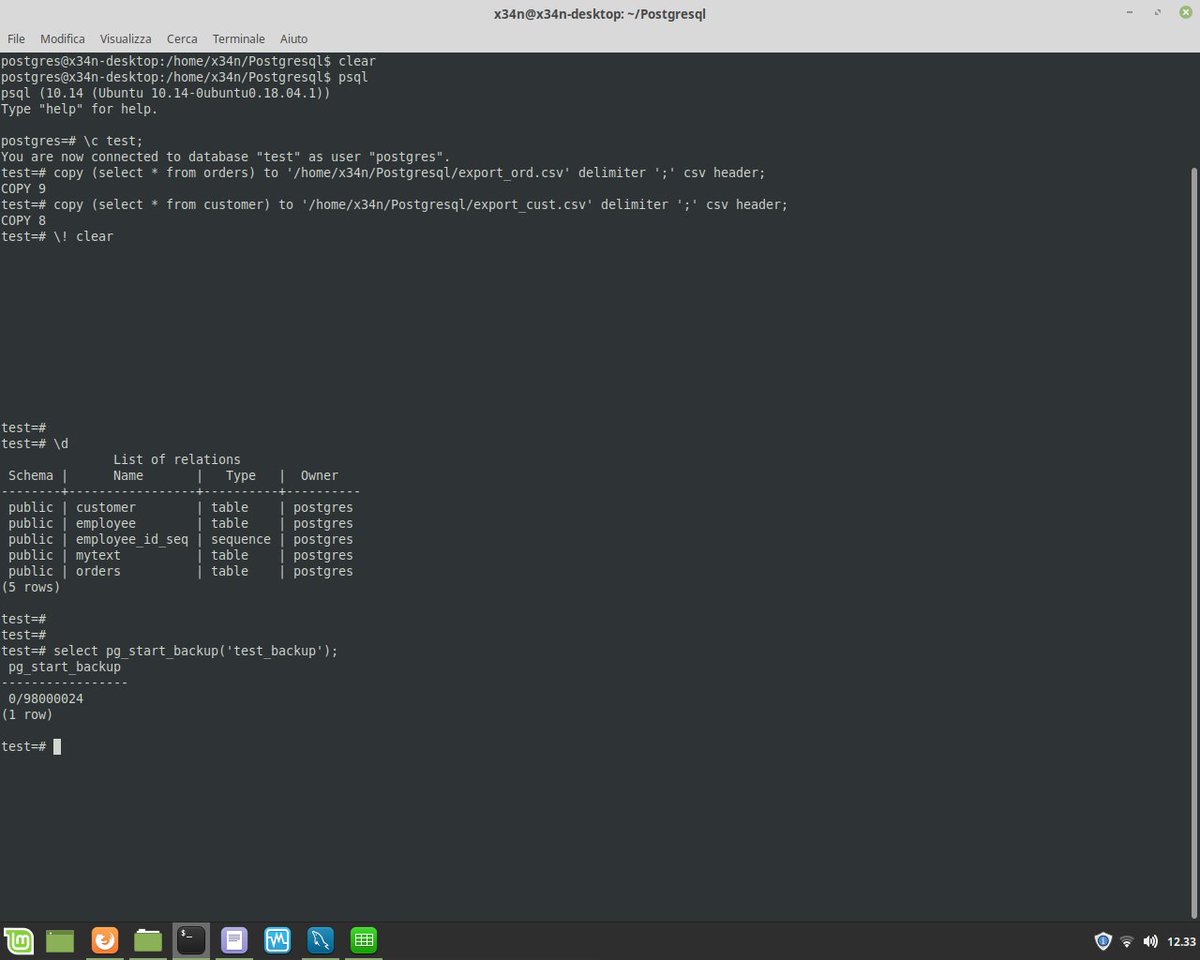Viewport: 1200px width, 960px height.
Task: Click the 'COPY 8' output line
Action: [x=24, y=220]
